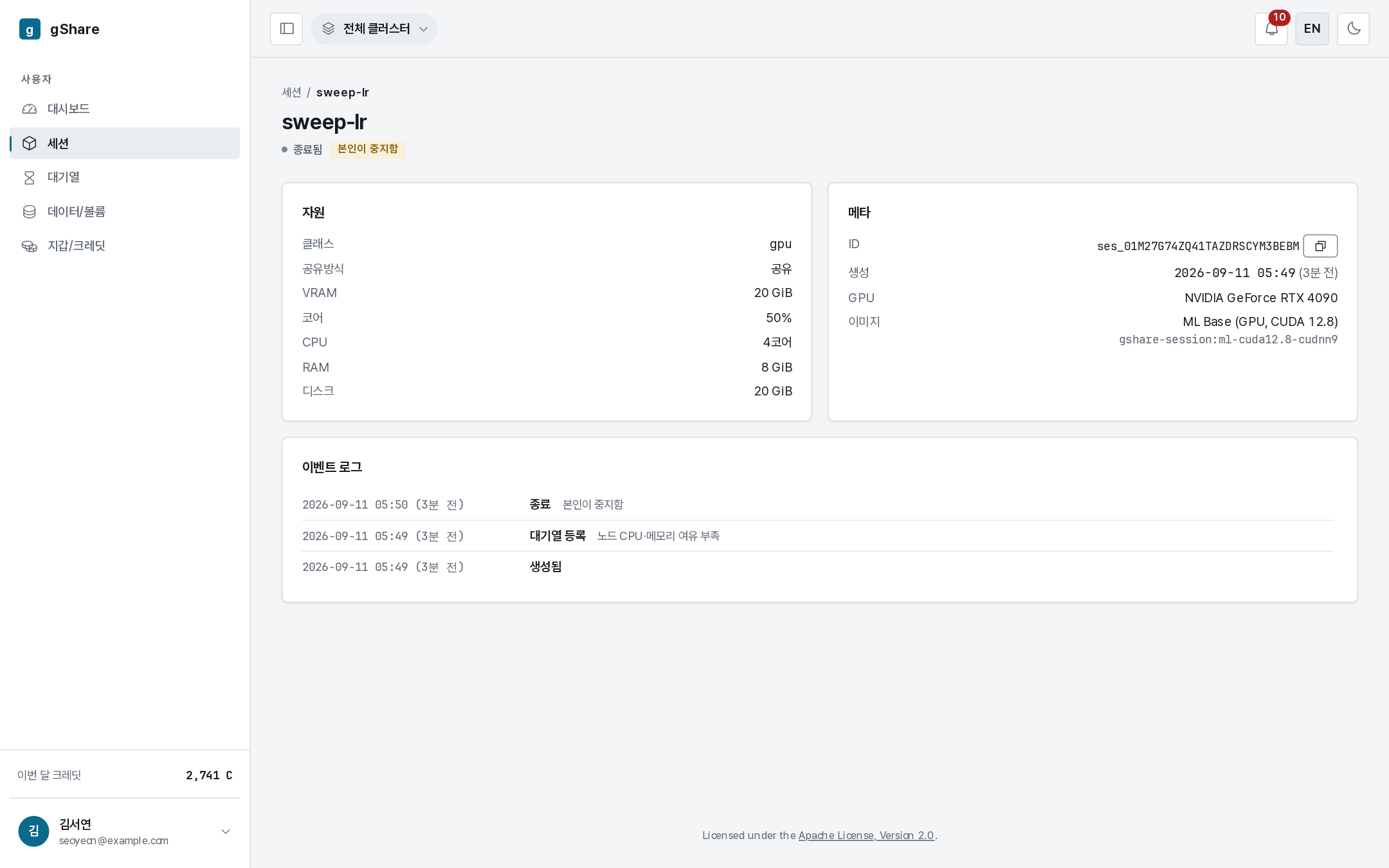Screen dimensions: 1389x868
Task: Click the 코어 50% value
Action: tap(779, 318)
